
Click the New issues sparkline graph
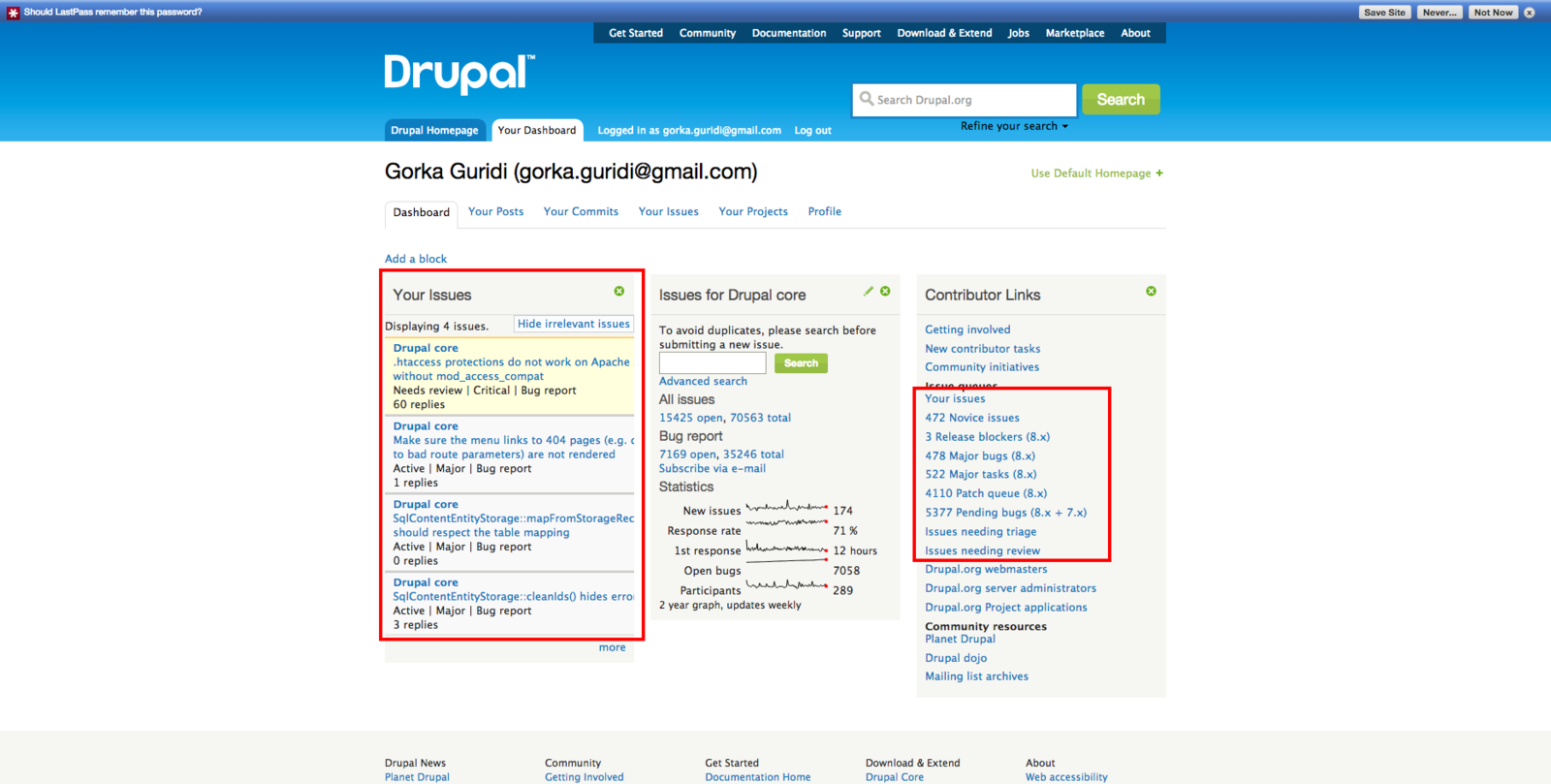point(786,507)
